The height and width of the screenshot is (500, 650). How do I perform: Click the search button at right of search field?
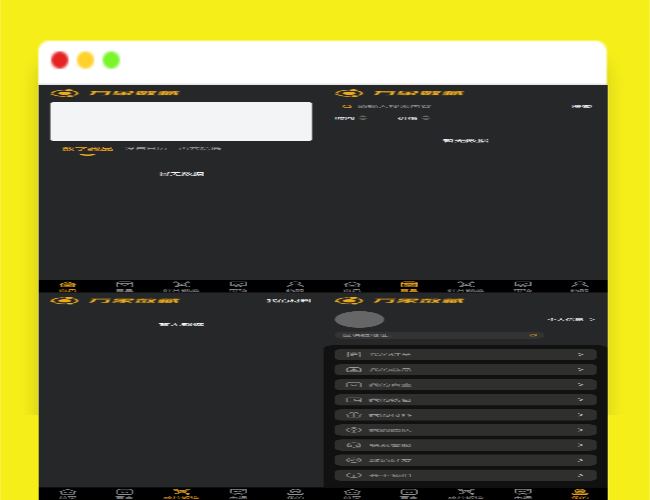[x=581, y=106]
